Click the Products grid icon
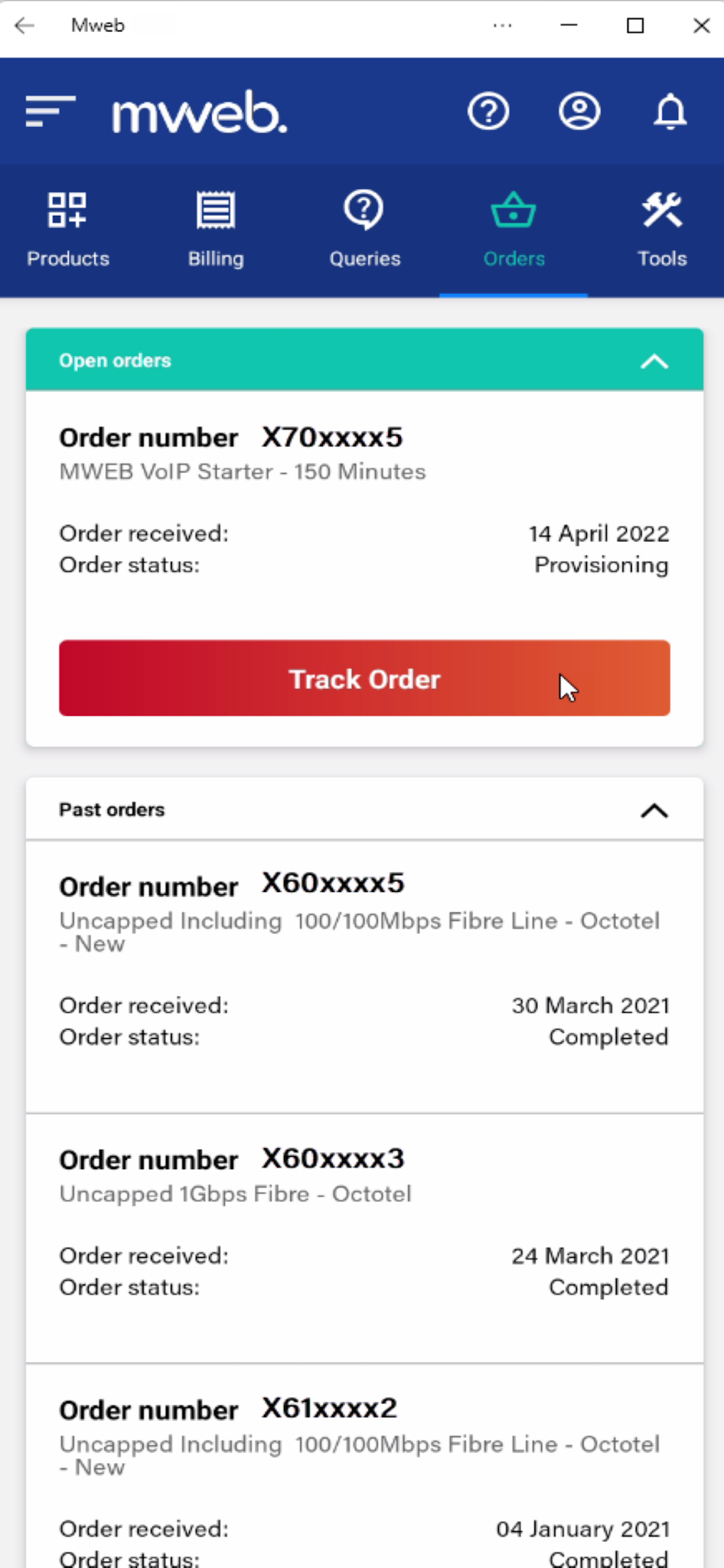 click(x=68, y=211)
